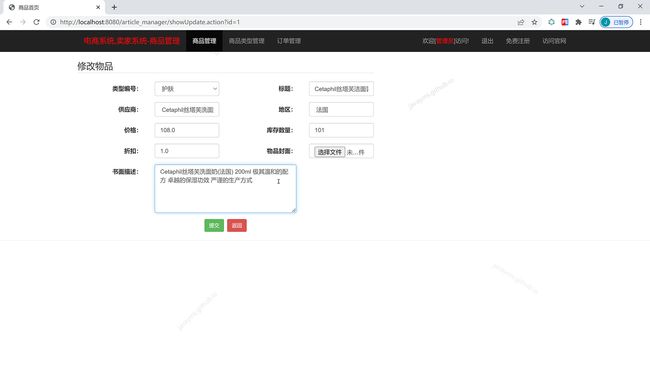Click the 价格 label
Viewport: 650px width, 366px height.
[131, 130]
